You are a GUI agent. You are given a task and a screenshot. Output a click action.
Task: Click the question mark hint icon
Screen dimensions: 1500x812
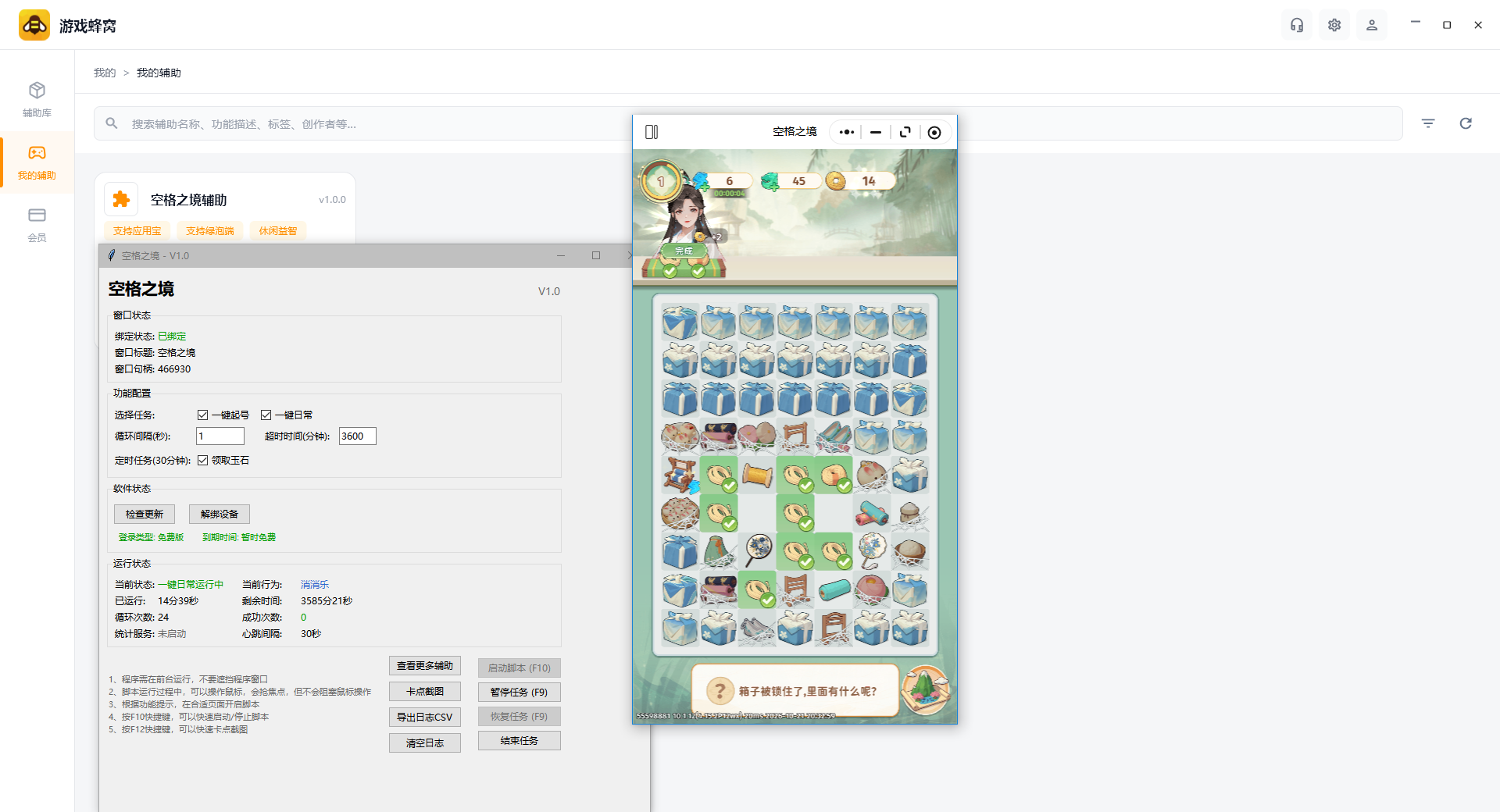(x=720, y=691)
